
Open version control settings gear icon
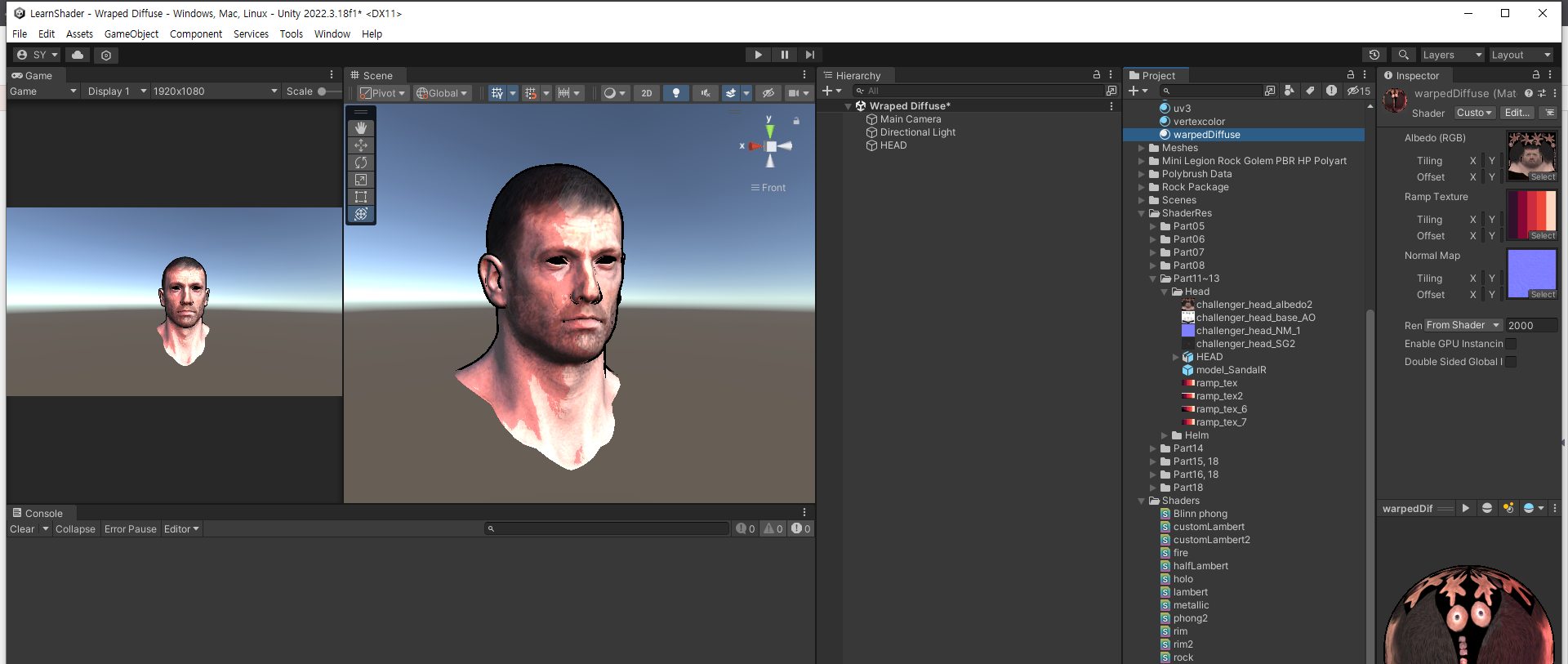[106, 55]
